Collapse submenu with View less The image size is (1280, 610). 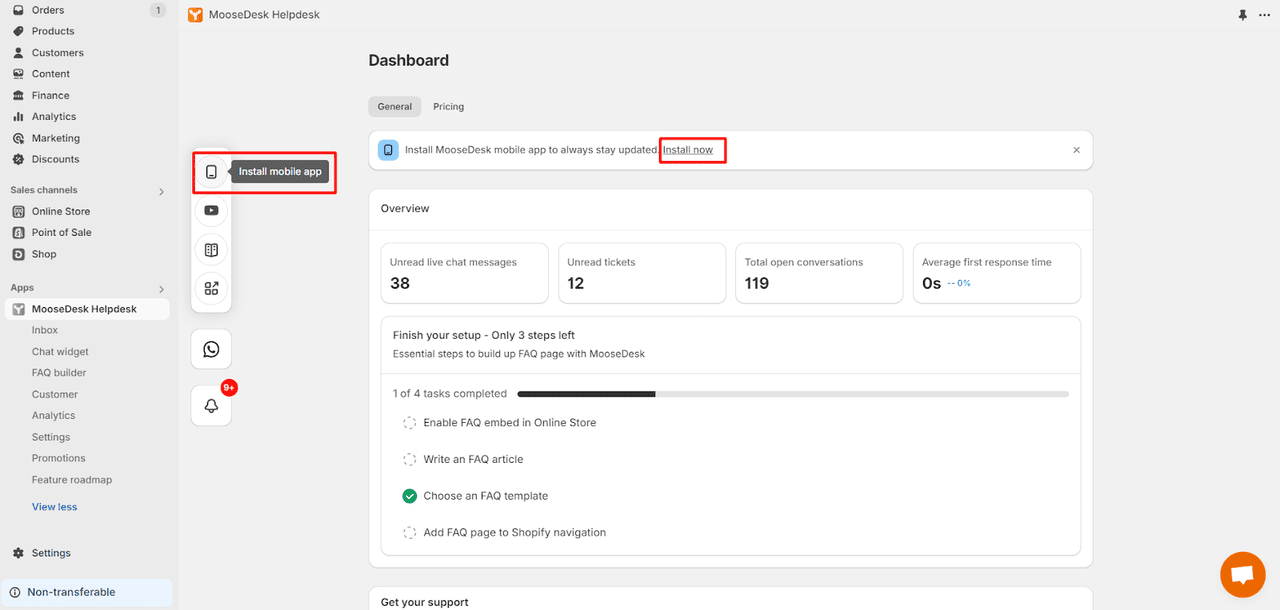click(x=54, y=507)
